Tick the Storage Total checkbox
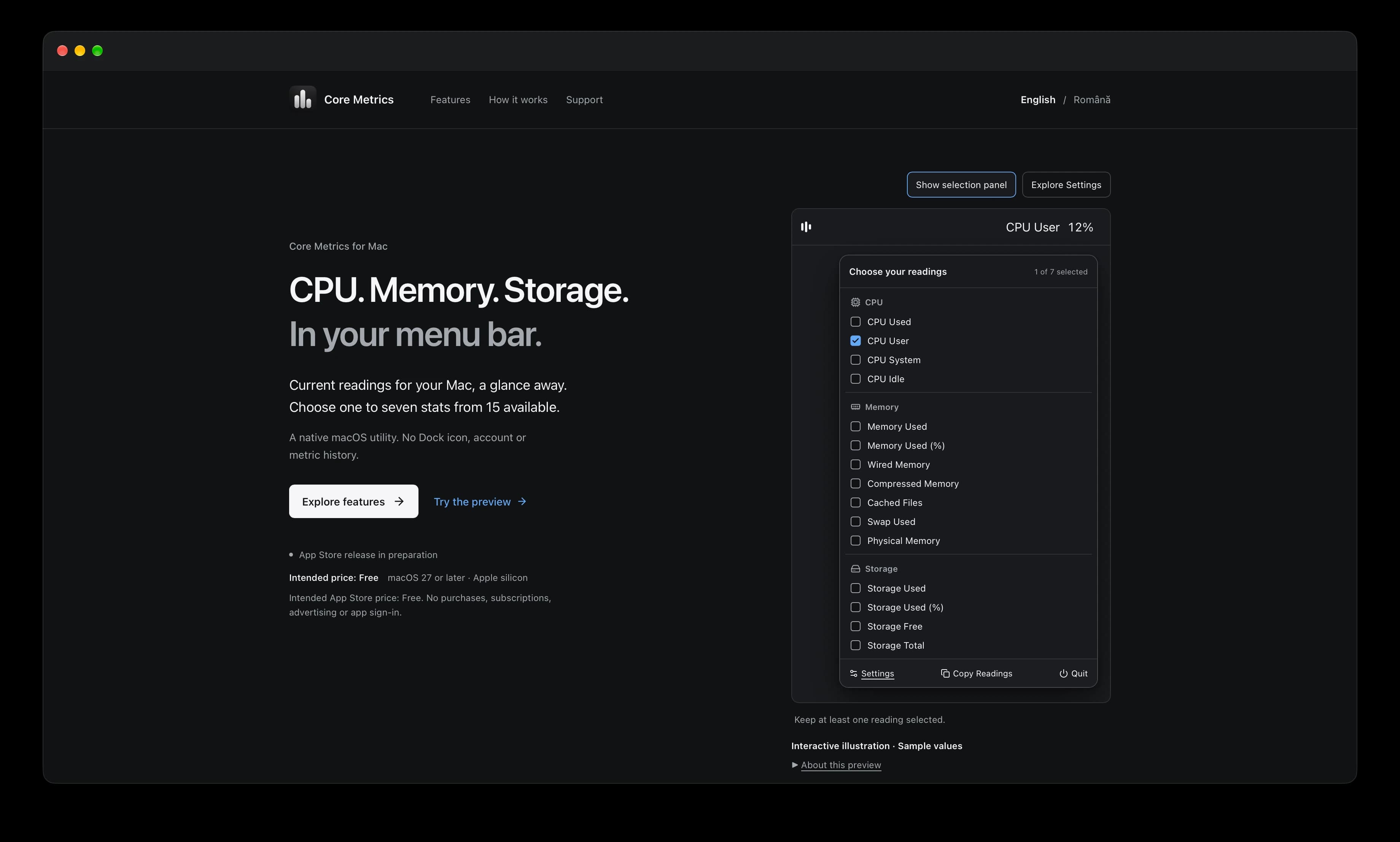Viewport: 1400px width, 842px height. [855, 645]
